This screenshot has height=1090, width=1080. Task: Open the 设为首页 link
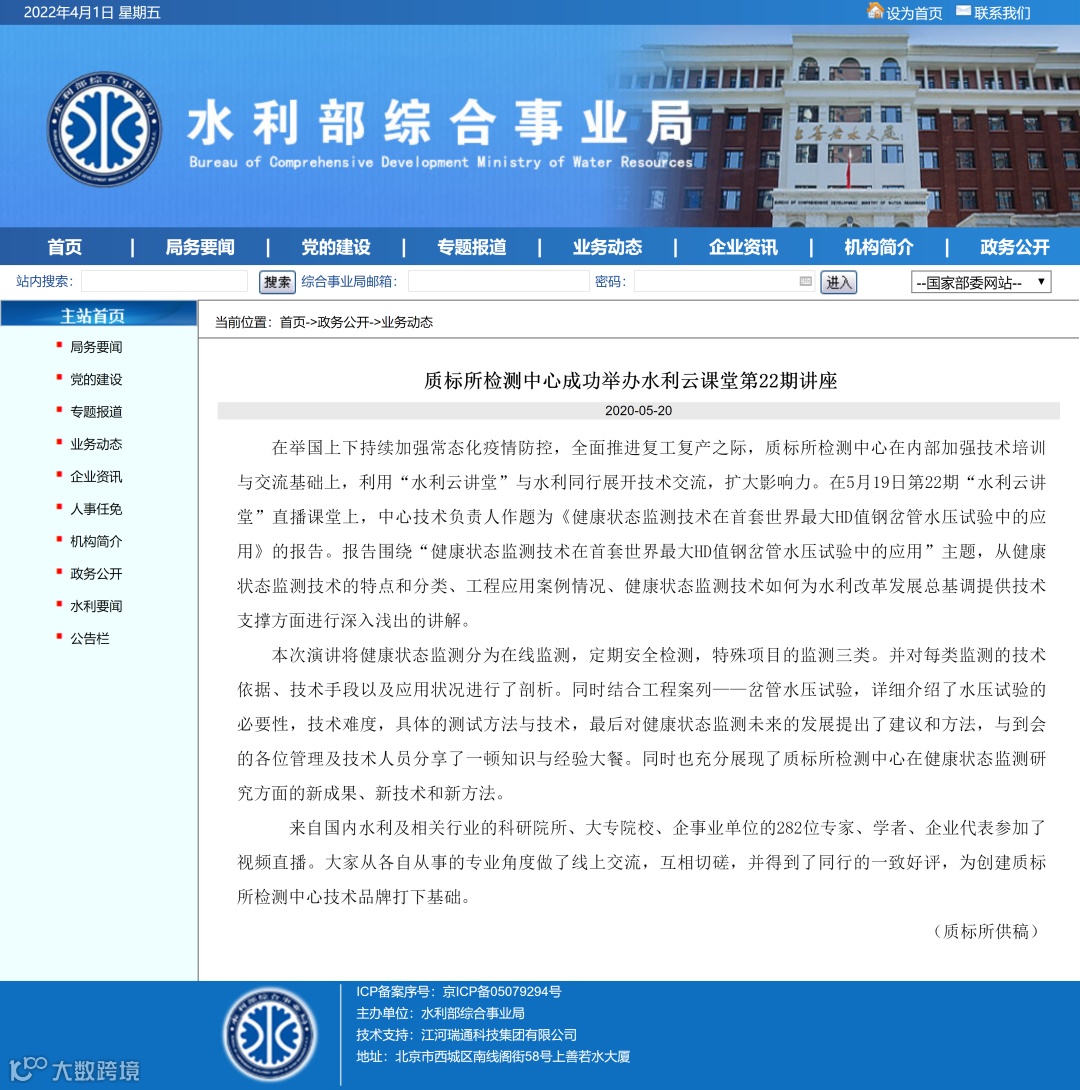coord(914,13)
